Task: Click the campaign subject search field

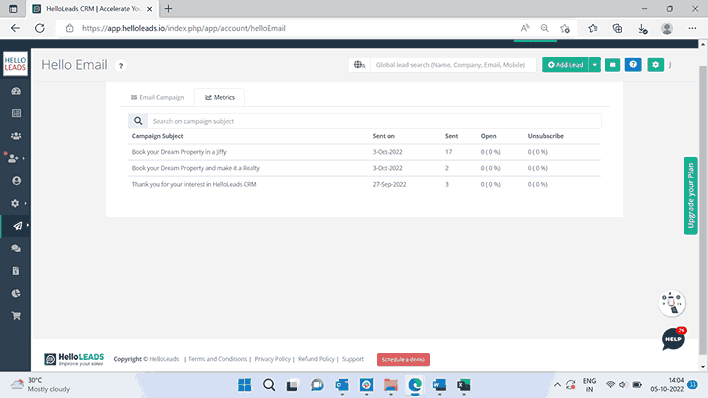Action: click(374, 121)
